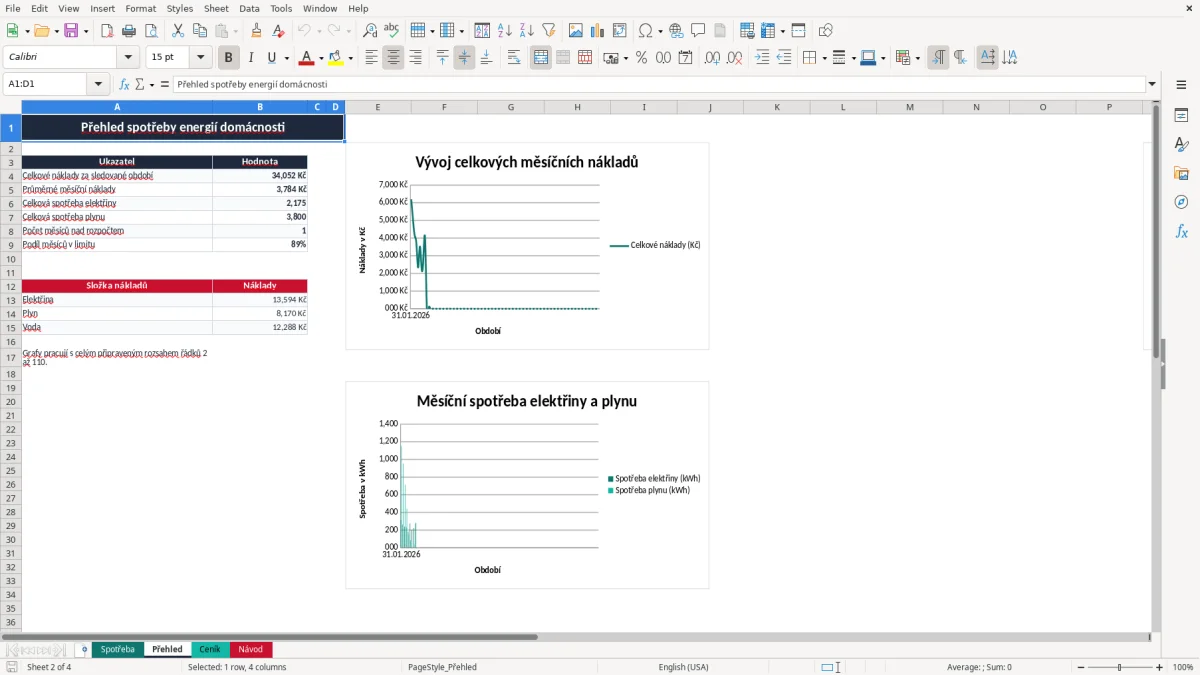1200x675 pixels.
Task: Expand the formula bar
Action: click(x=1152, y=84)
